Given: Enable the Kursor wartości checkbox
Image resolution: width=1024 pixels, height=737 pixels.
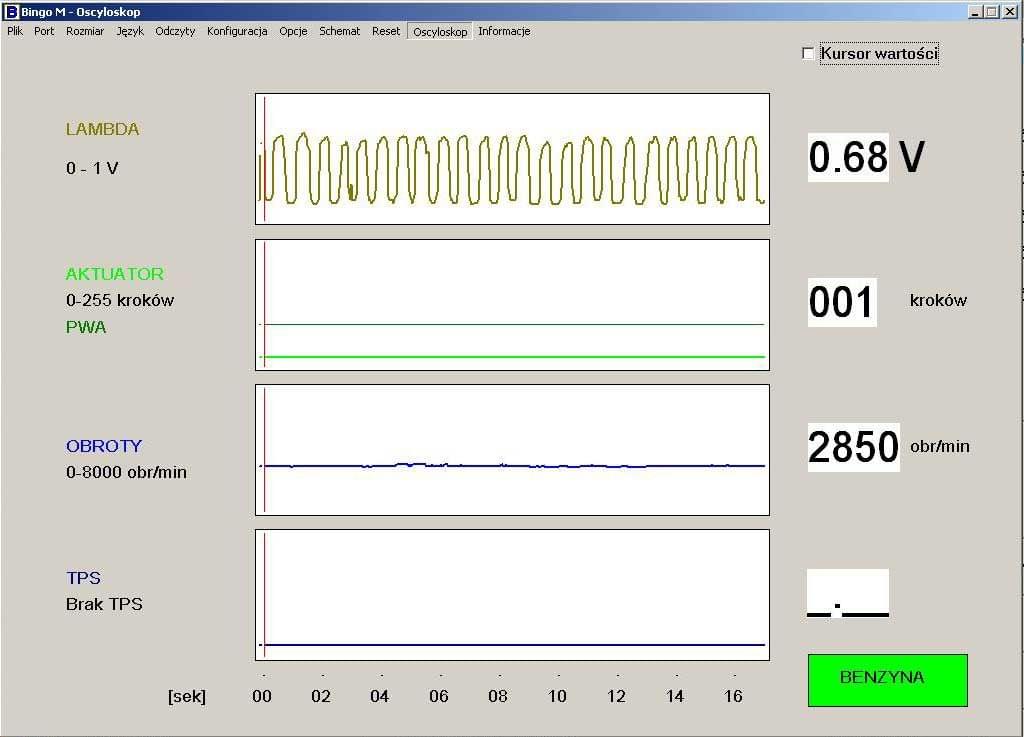Looking at the screenshot, I should [x=809, y=54].
